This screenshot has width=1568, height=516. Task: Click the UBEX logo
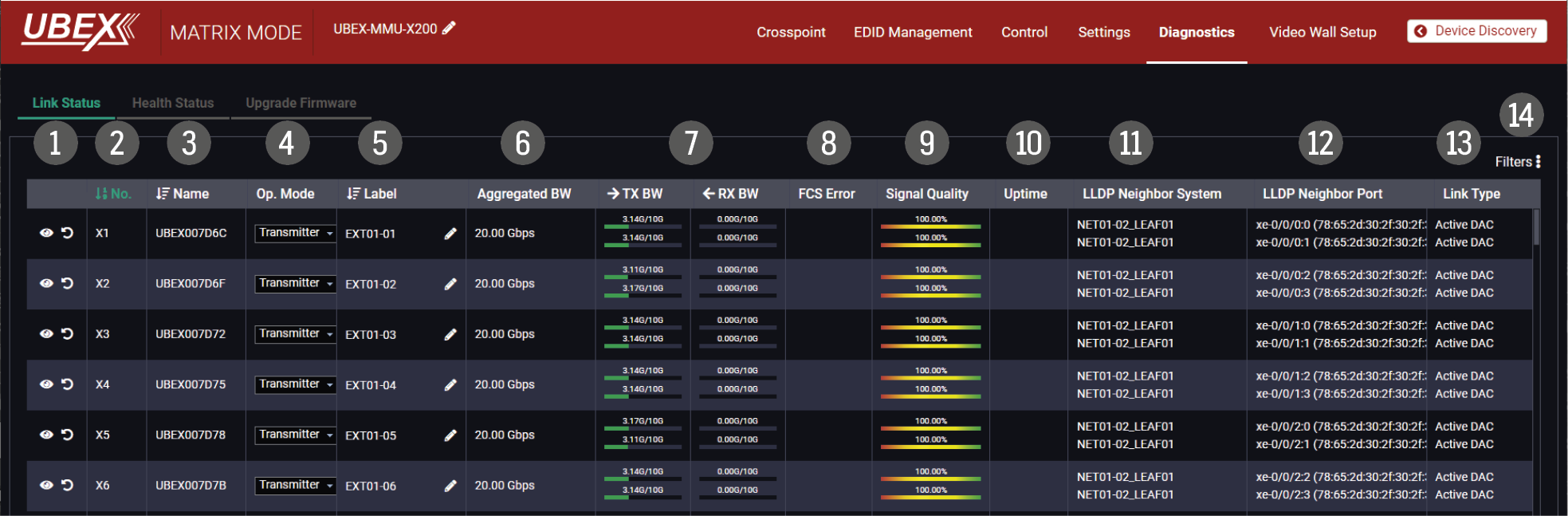(81, 31)
